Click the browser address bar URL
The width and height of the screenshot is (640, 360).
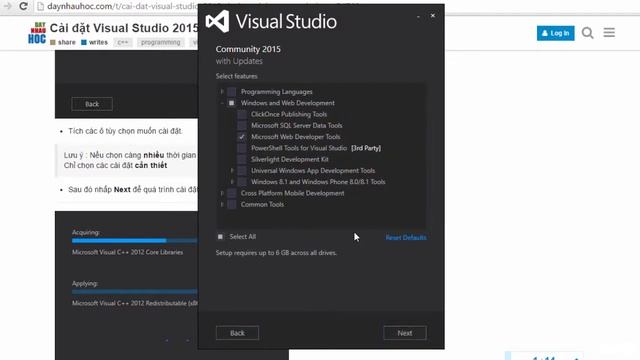[x=122, y=7]
